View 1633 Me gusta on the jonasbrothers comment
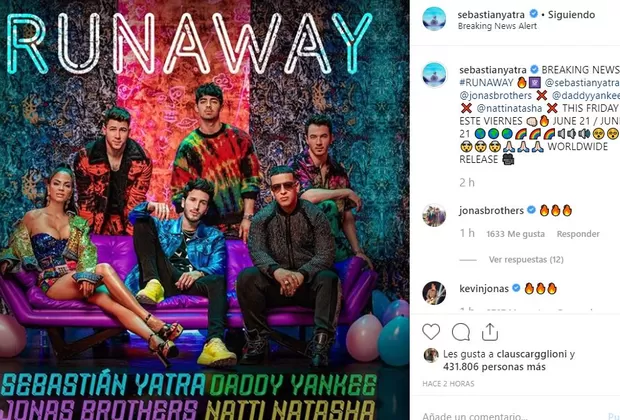Image resolution: width=620 pixels, height=420 pixels. pos(515,234)
